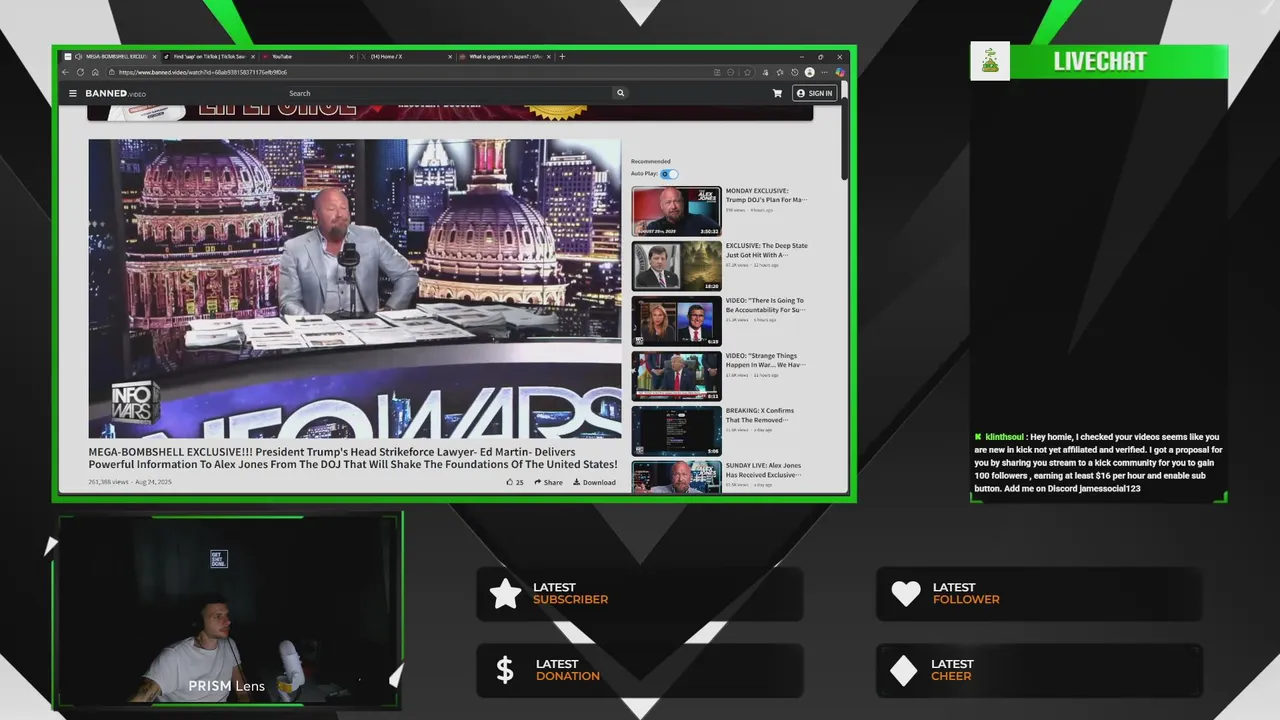This screenshot has height=720, width=1280.
Task: Open the shopping cart icon
Action: [777, 93]
